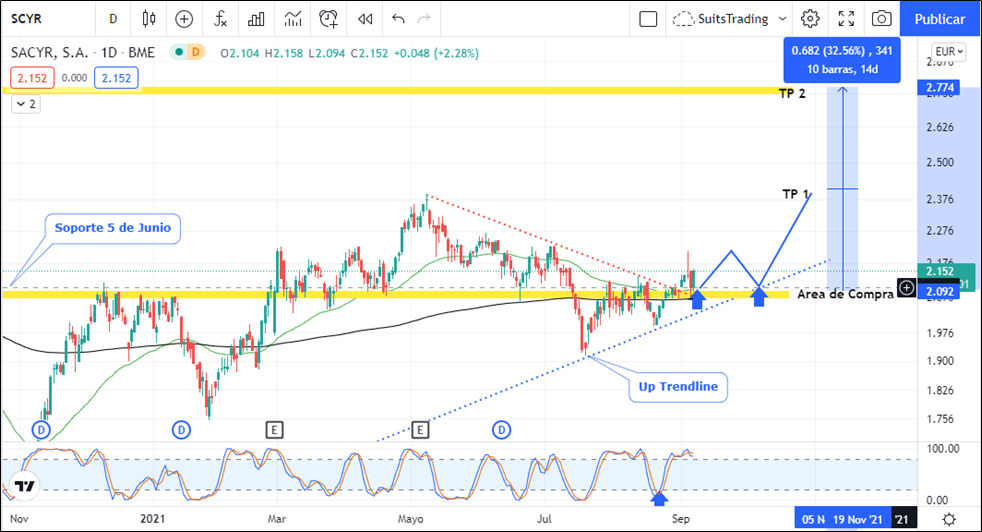Open the EUR currency dropdown
This screenshot has width=982, height=532.
click(x=948, y=52)
